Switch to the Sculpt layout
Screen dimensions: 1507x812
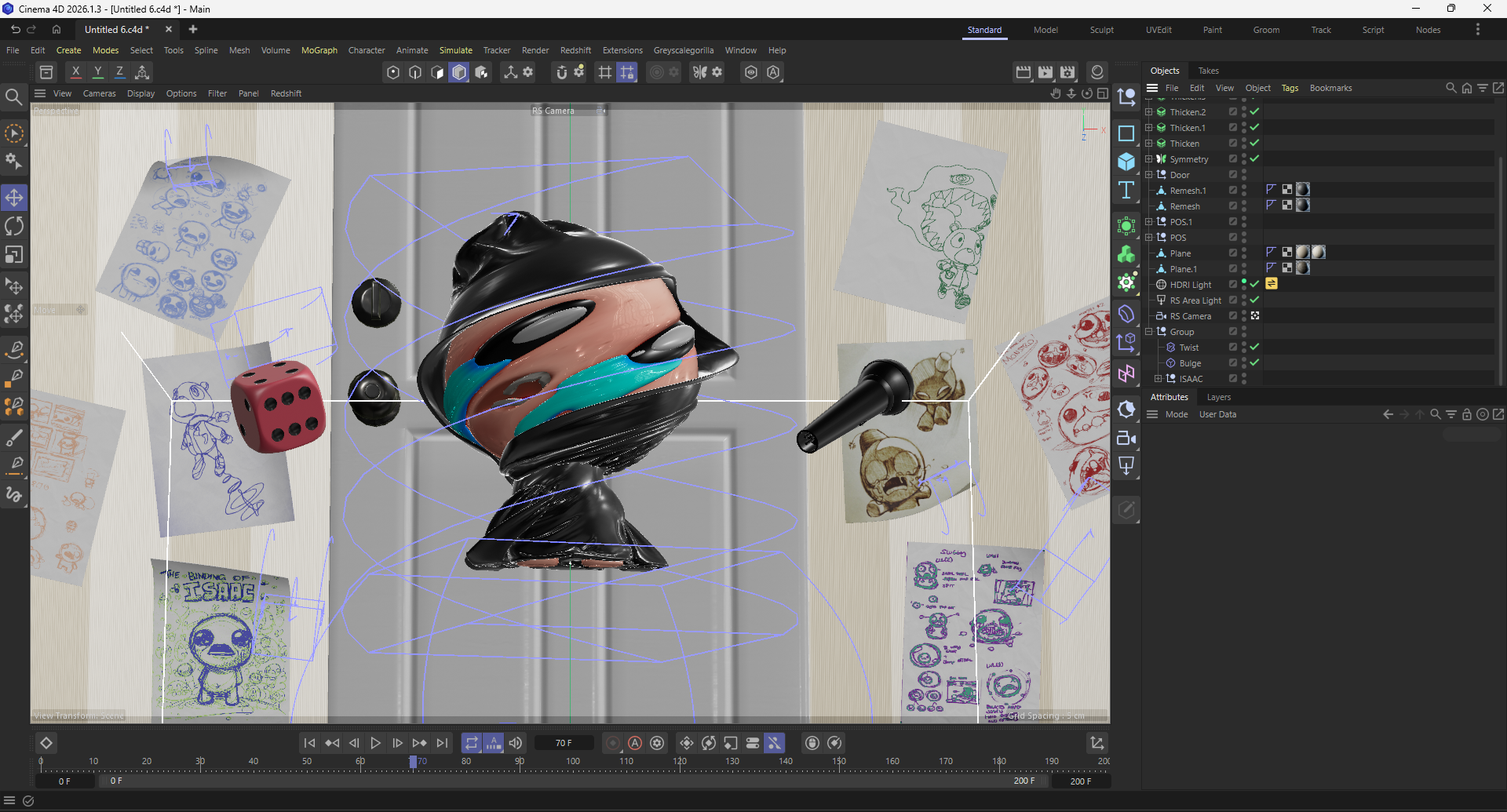[1102, 30]
